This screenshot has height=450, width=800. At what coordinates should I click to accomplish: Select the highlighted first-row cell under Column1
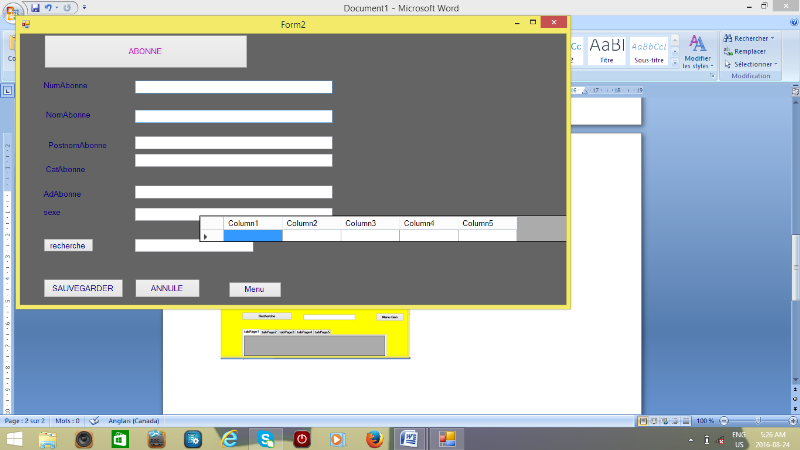pos(253,235)
